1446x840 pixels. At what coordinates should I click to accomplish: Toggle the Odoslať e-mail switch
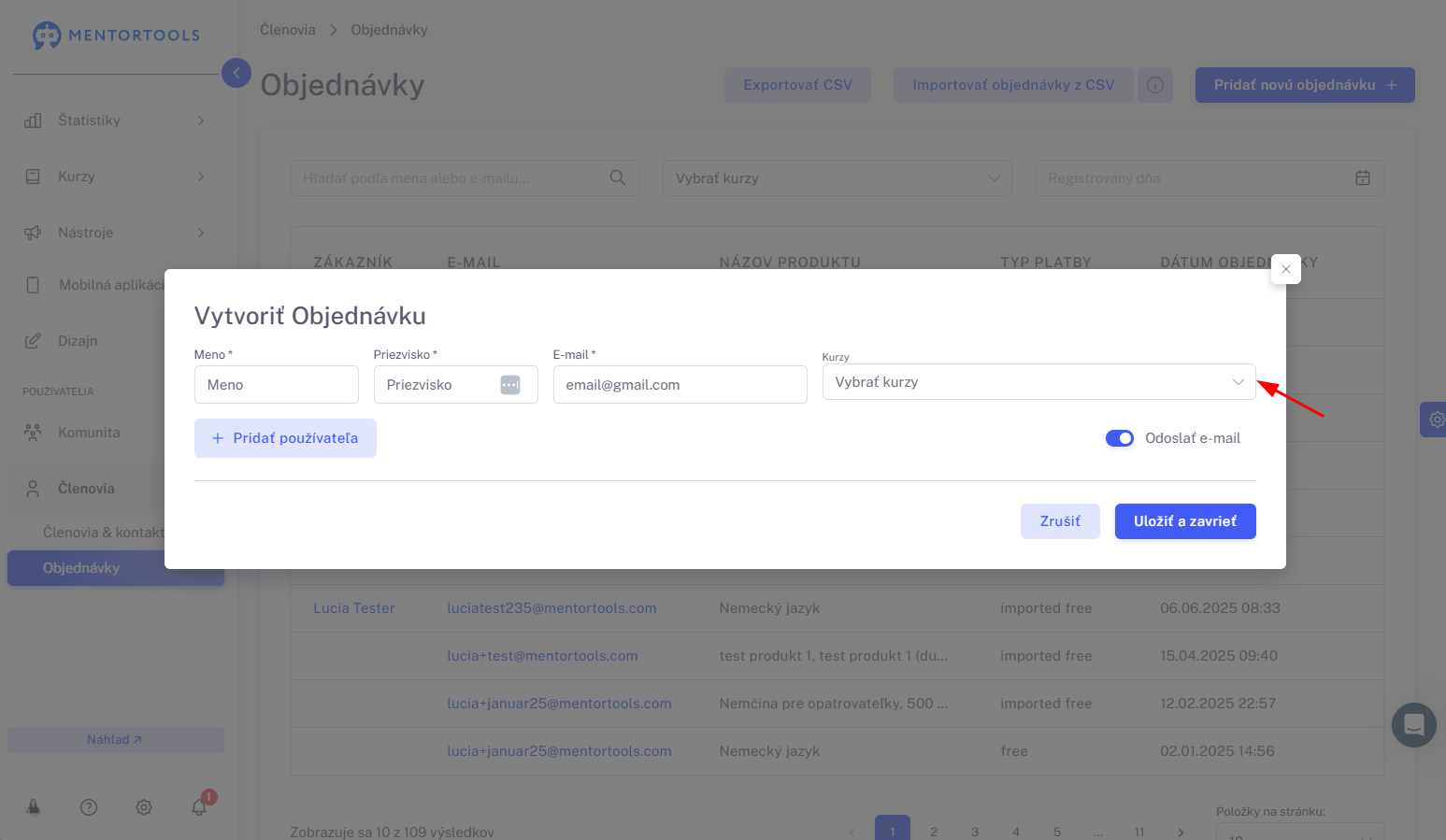[1119, 438]
